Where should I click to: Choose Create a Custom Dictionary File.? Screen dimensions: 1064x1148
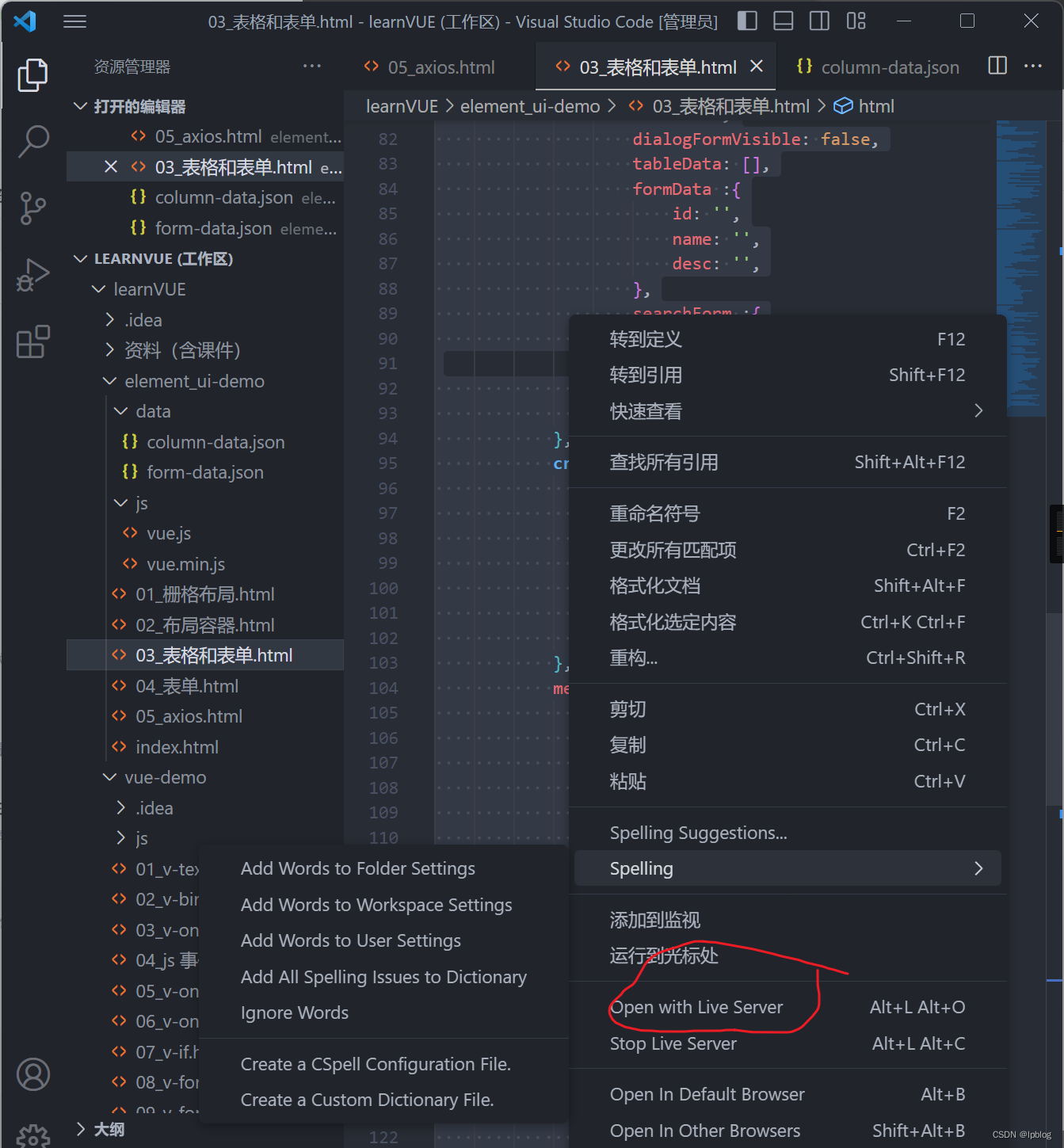[384, 1100]
